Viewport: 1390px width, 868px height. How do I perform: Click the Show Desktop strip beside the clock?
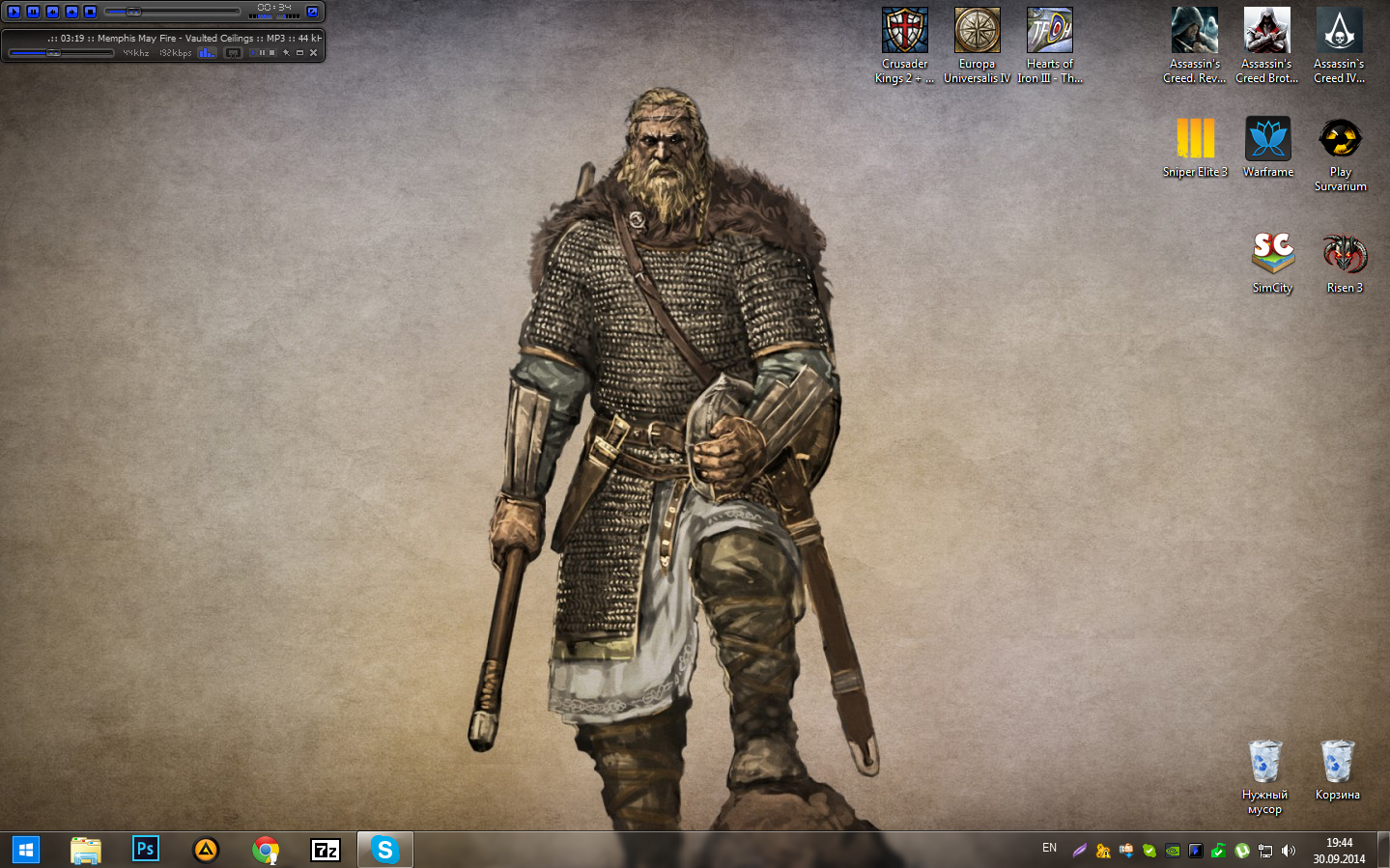pos(1383,850)
